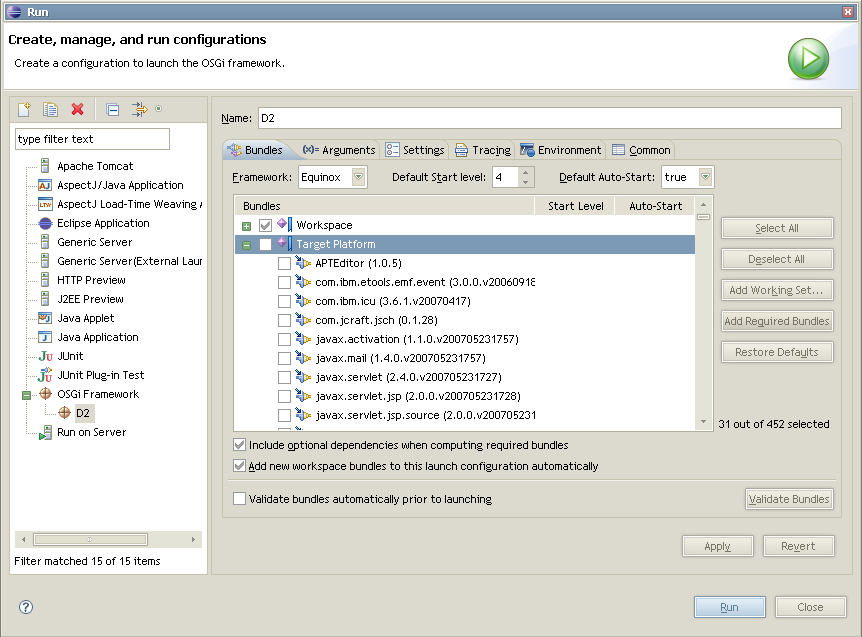Check the javax.servlet (2.4.0) bundle checkbox
The width and height of the screenshot is (862, 637).
284,378
